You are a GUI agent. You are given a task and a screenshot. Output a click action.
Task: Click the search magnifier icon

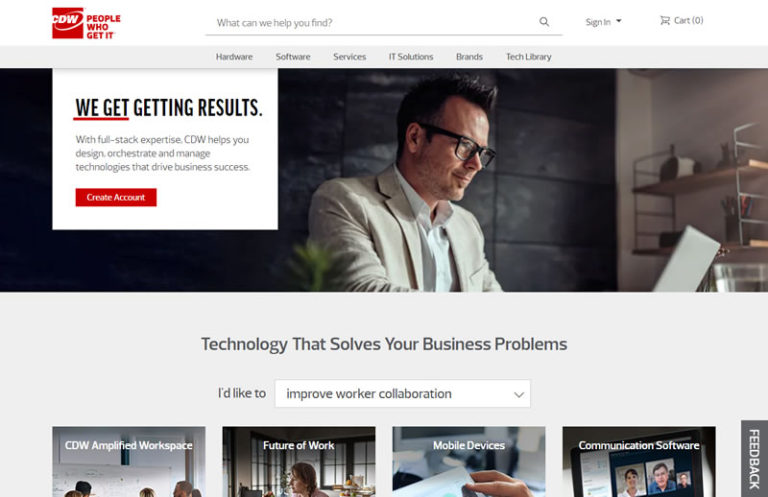point(544,22)
